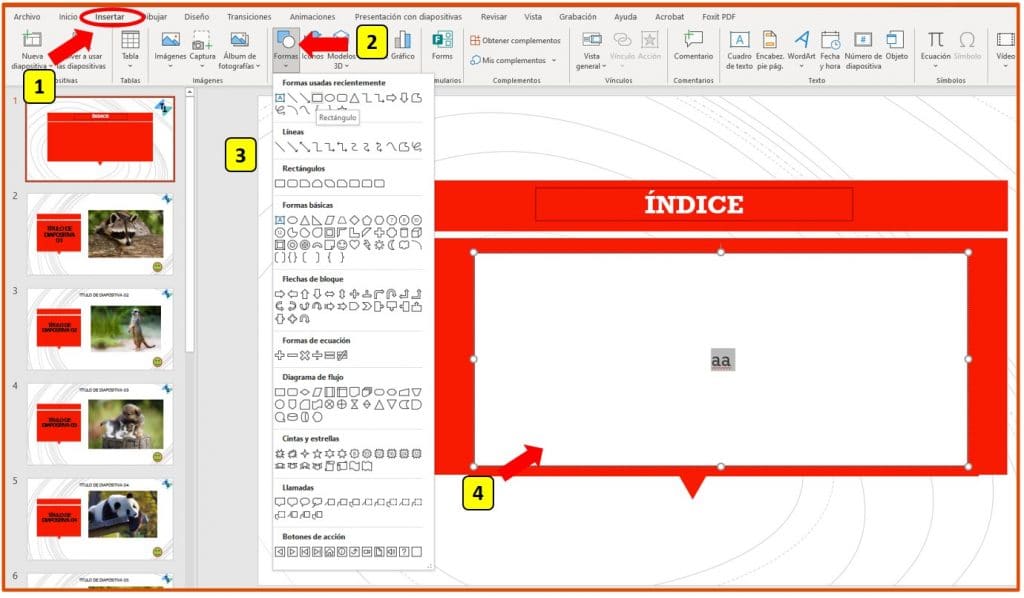The width and height of the screenshot is (1024, 598).
Task: Select slide 3 thumbnail with meerkat
Action: (100, 329)
